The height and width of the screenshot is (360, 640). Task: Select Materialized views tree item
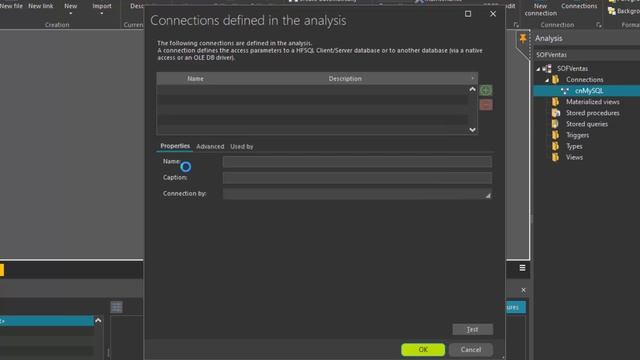(x=592, y=102)
